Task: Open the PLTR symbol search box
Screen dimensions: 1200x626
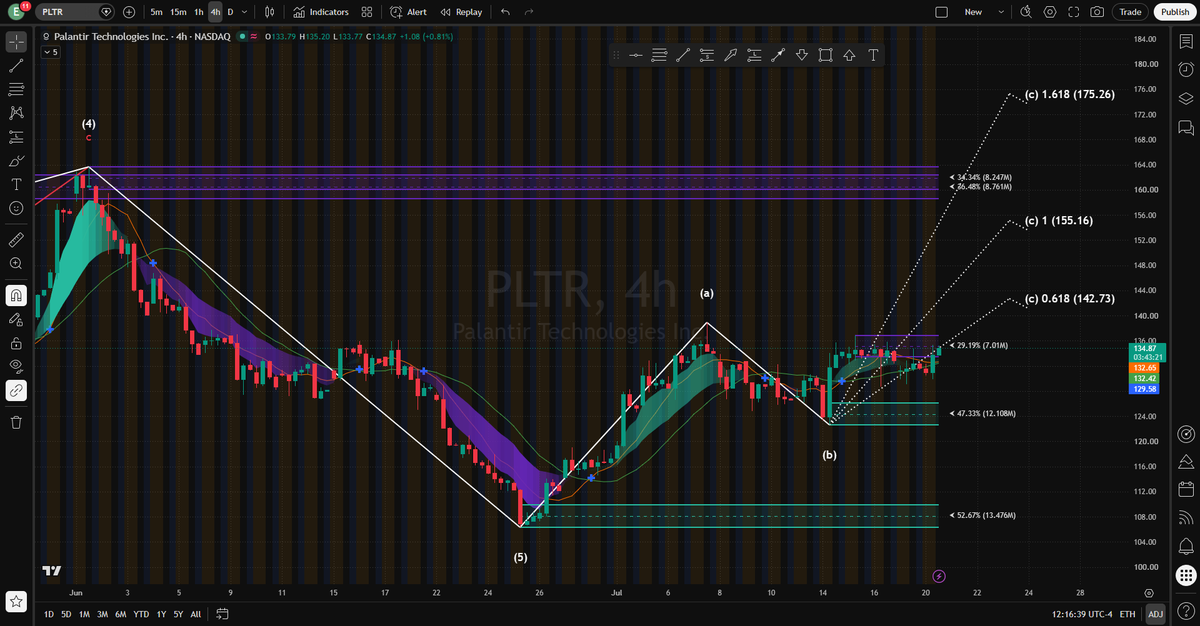Action: pos(76,12)
